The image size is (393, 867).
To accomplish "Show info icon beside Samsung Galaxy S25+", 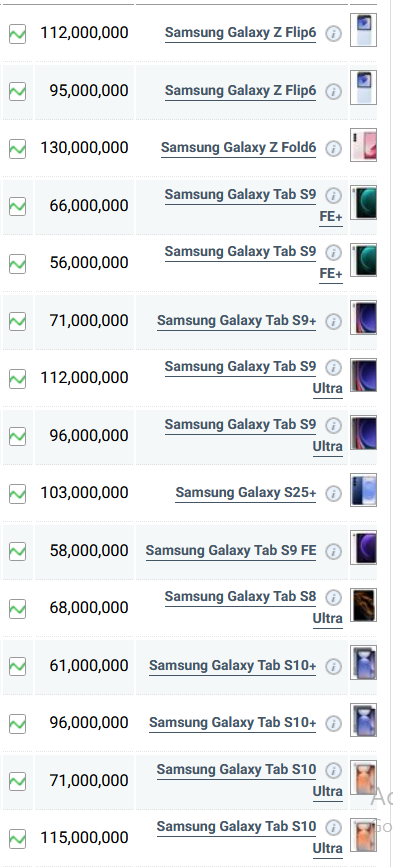I will point(333,494).
